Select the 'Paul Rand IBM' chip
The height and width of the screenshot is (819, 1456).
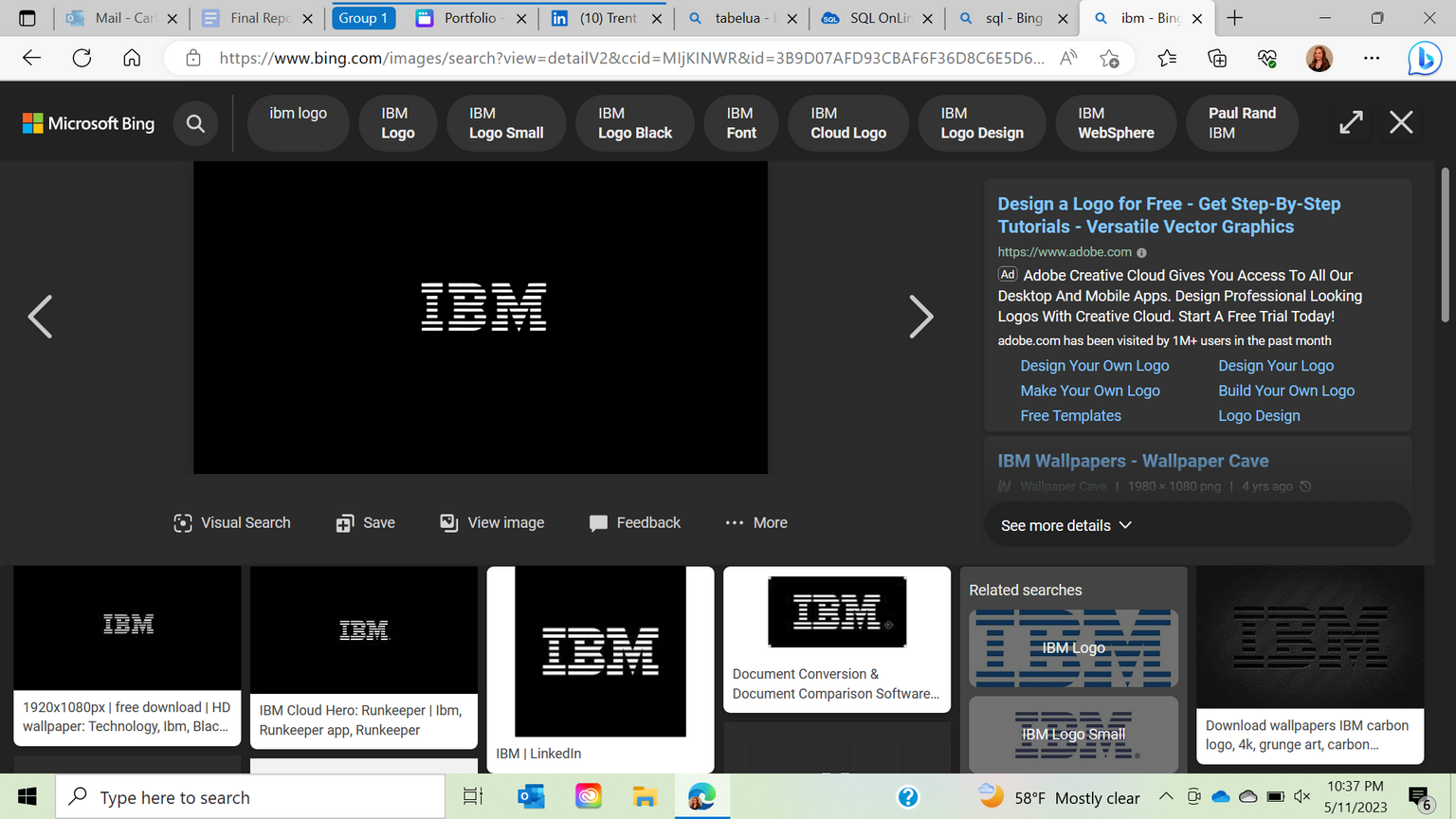[1242, 123]
